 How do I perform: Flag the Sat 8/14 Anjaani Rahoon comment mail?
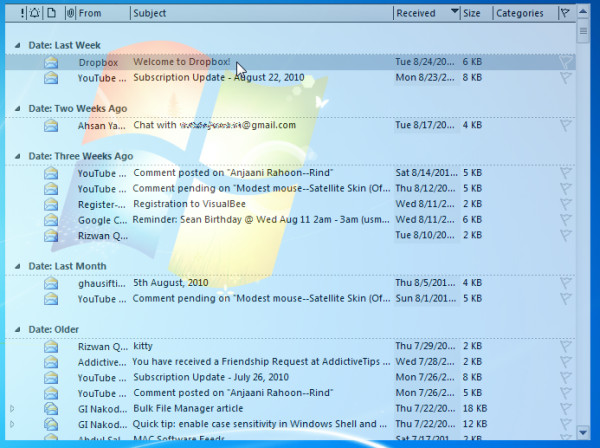[x=566, y=173]
